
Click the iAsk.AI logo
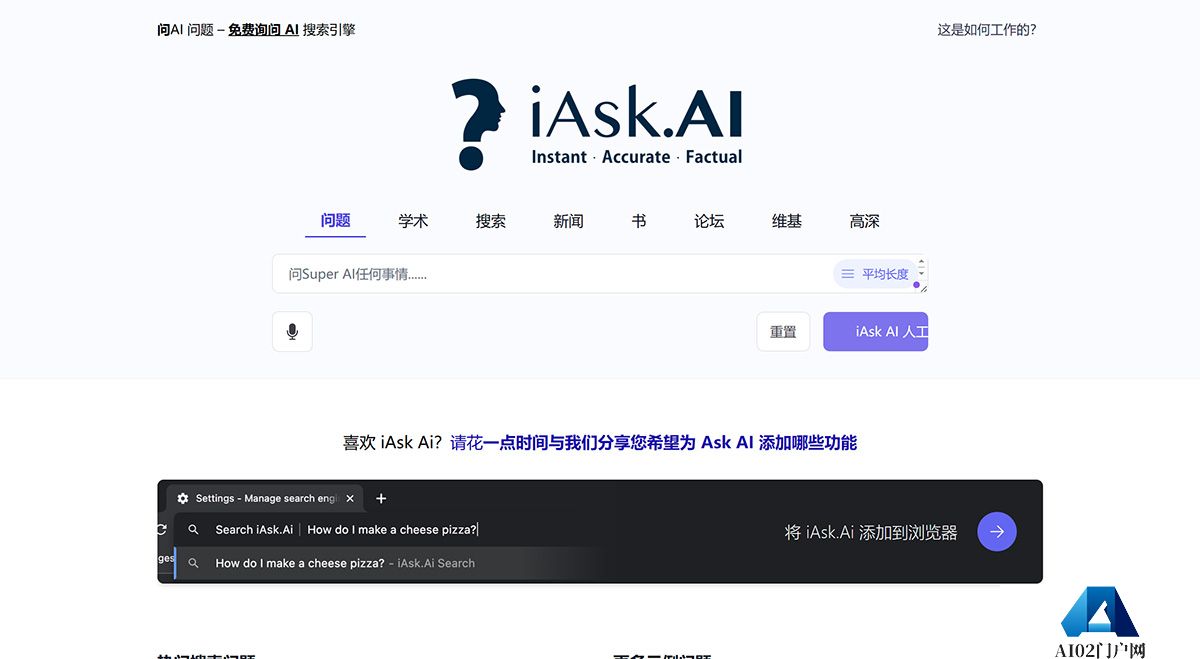[598, 124]
